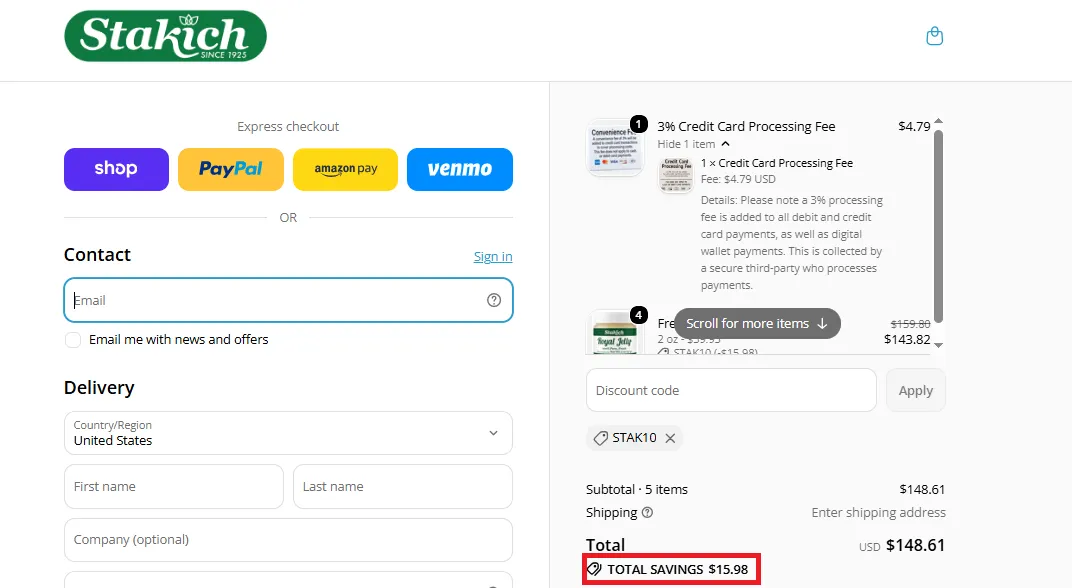This screenshot has height=588, width=1072.
Task: Click the shipping info question mark icon
Action: pos(647,512)
